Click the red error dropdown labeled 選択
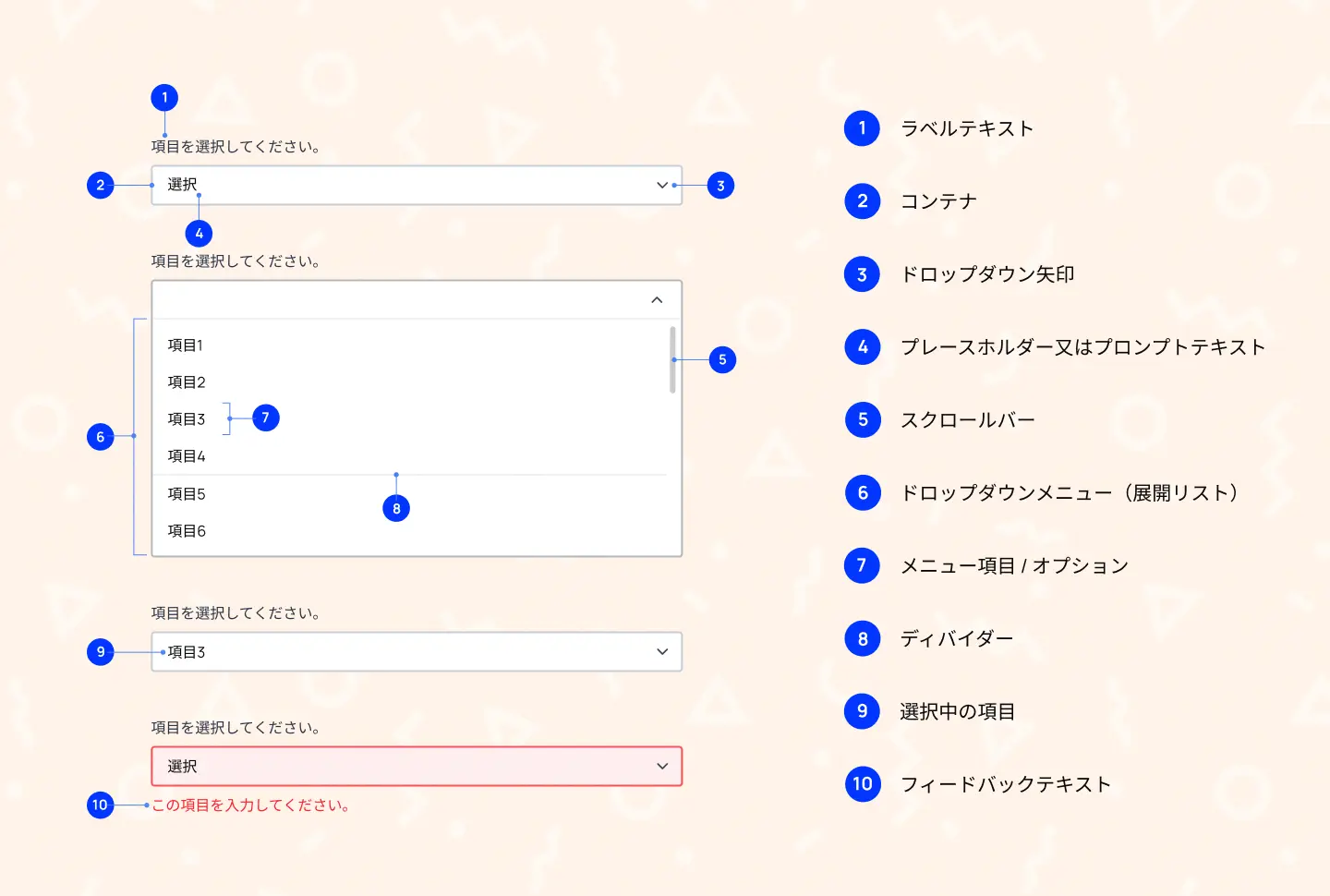The width and height of the screenshot is (1330, 896). [416, 766]
